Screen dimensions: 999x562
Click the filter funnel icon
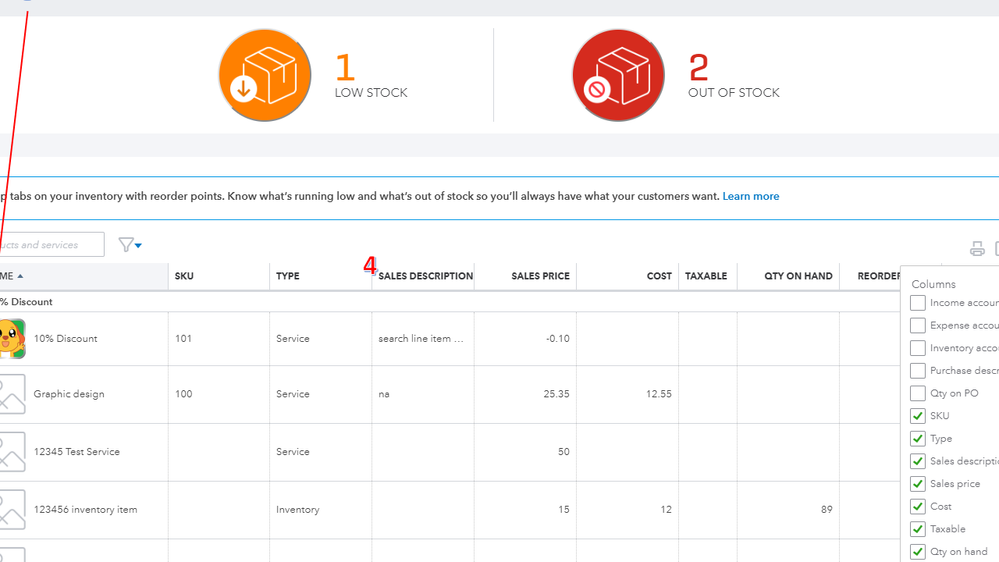(126, 245)
